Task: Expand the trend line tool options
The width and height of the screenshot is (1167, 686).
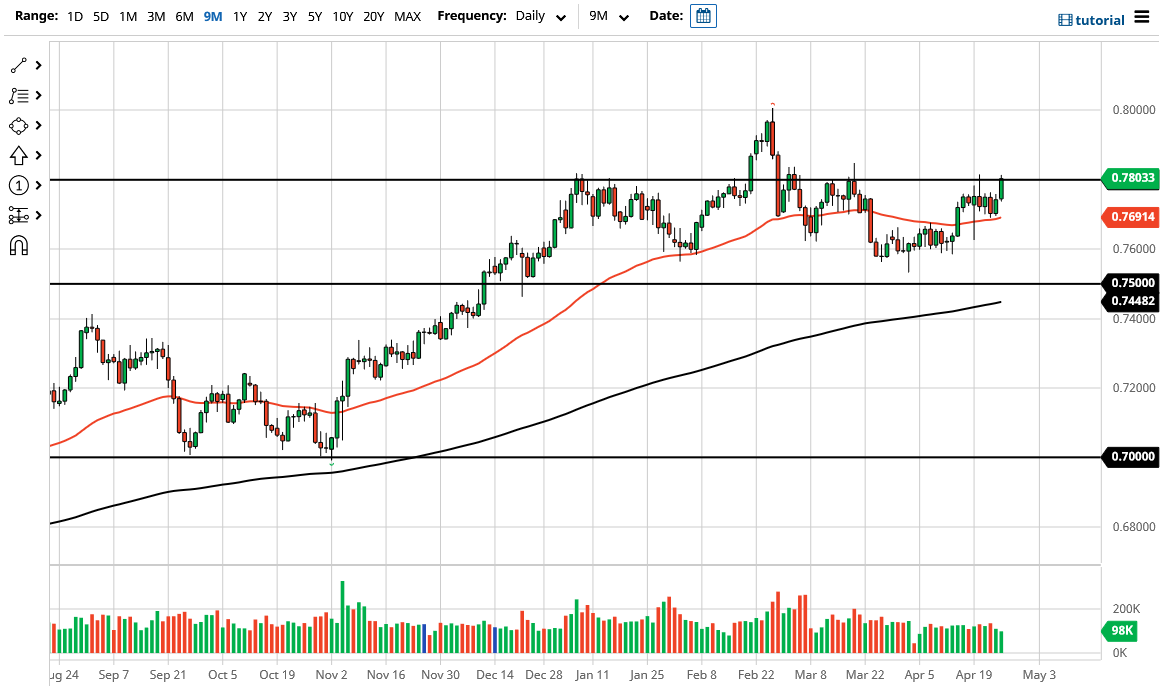Action: [38, 64]
